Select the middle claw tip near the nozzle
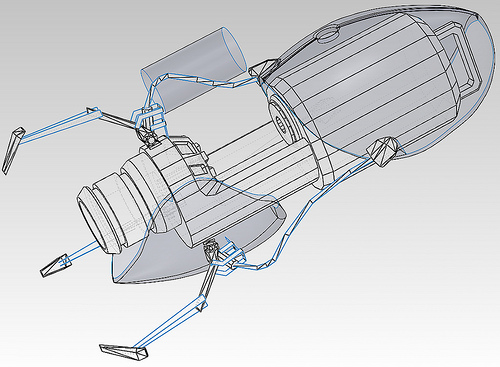Screen dimensions: 500x367 pyautogui.click(x=56, y=265)
